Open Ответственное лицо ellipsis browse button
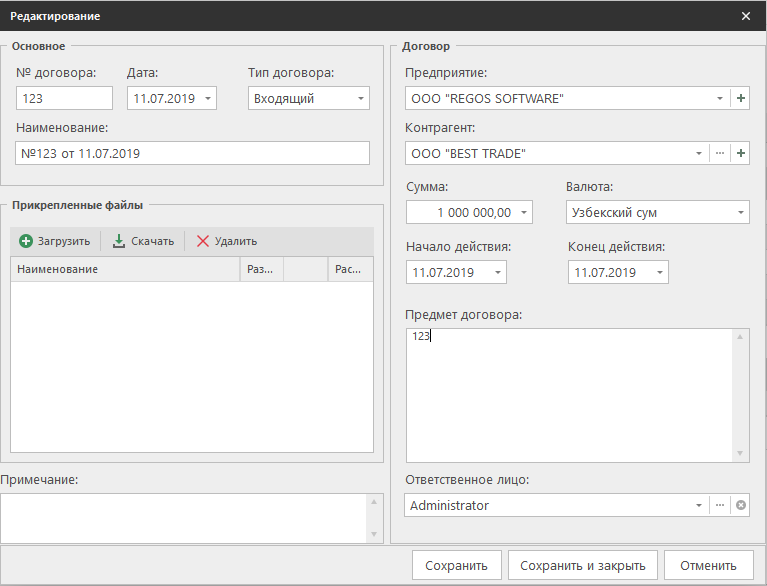This screenshot has width=767, height=586. [x=720, y=505]
